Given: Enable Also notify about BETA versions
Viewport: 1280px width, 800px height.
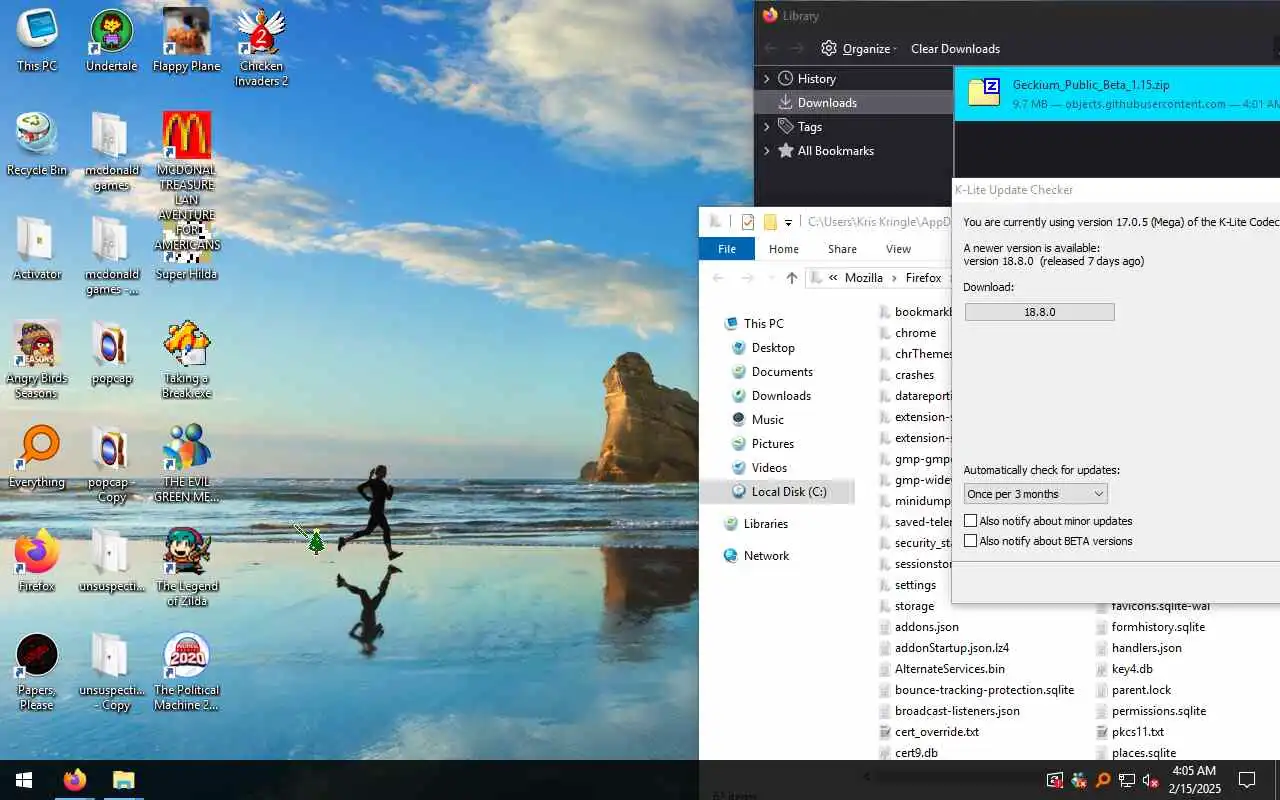Looking at the screenshot, I should coord(970,541).
